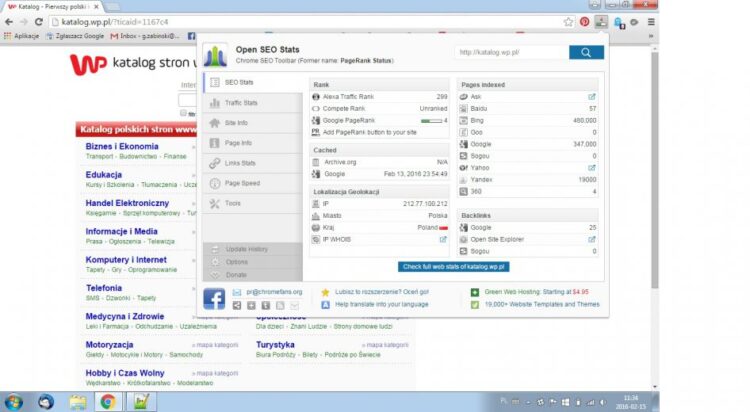Open the Tools tab

pyautogui.click(x=253, y=203)
